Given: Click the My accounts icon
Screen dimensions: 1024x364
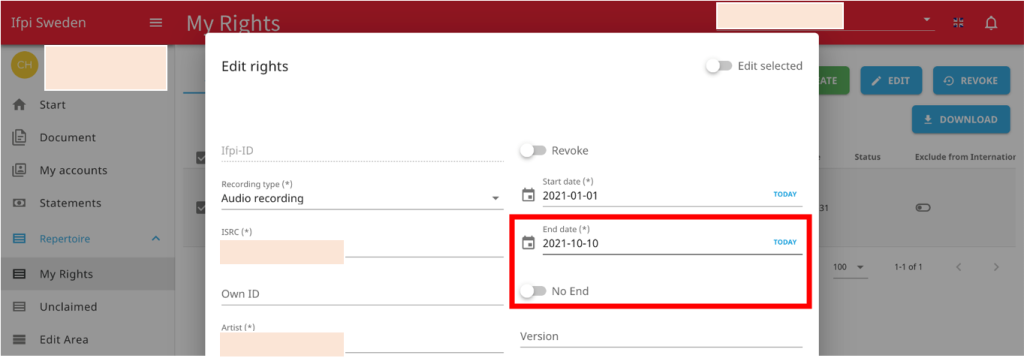Looking at the screenshot, I should pos(20,170).
